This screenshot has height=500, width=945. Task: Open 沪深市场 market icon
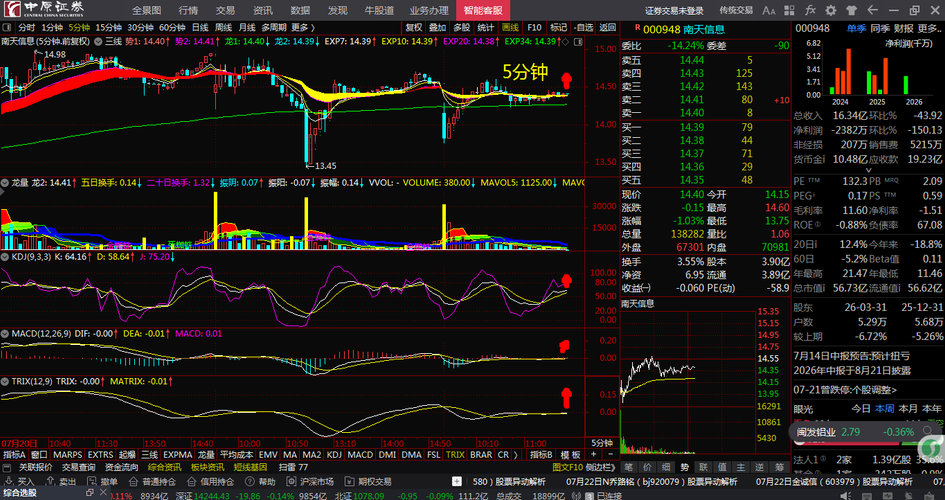291,481
